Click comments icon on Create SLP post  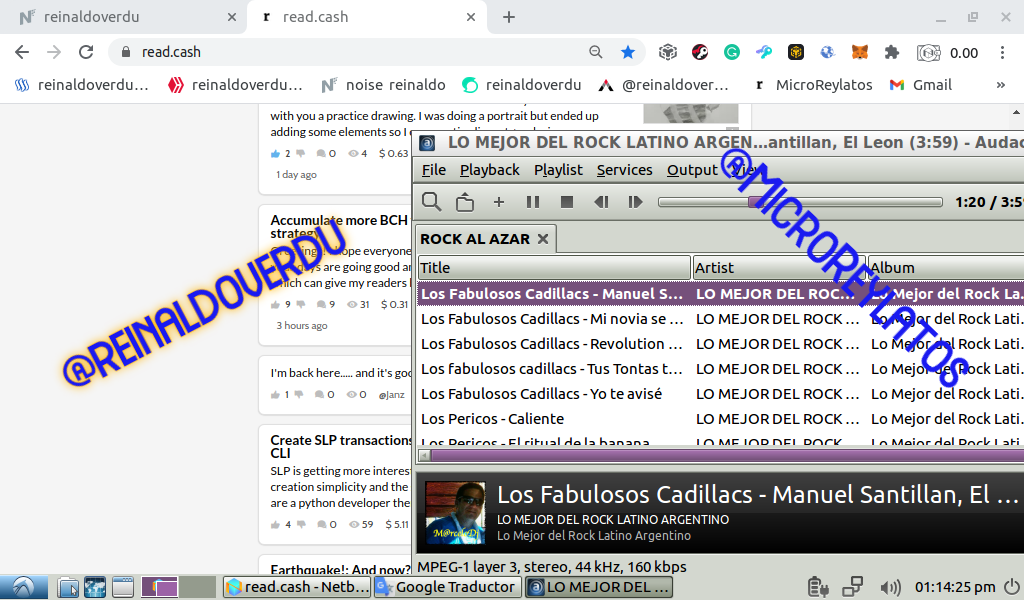[x=321, y=524]
